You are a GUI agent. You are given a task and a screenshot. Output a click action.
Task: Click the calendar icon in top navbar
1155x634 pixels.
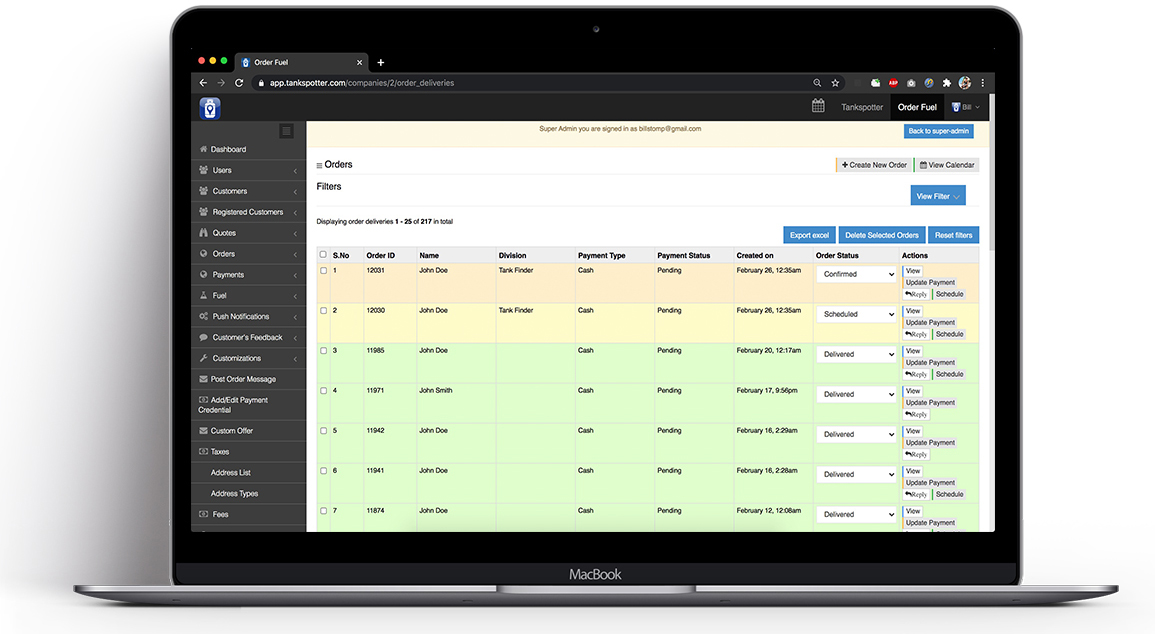click(x=818, y=106)
